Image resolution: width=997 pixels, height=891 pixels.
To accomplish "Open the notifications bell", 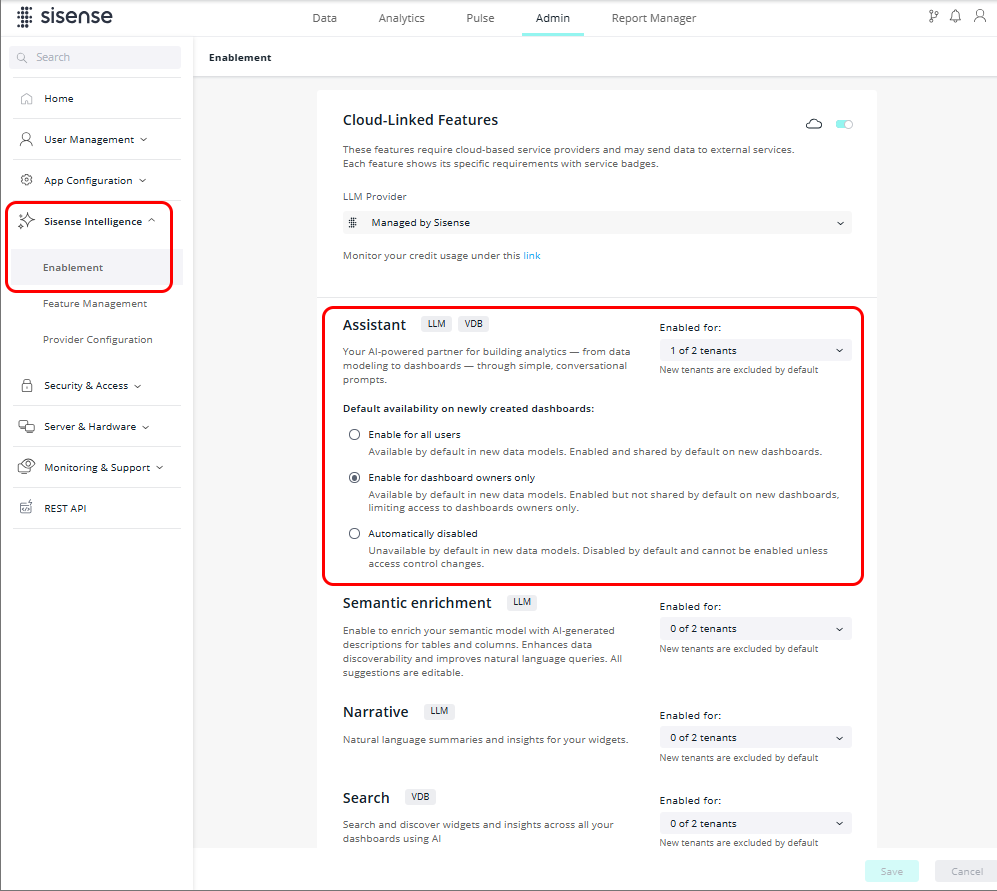I will 955,17.
